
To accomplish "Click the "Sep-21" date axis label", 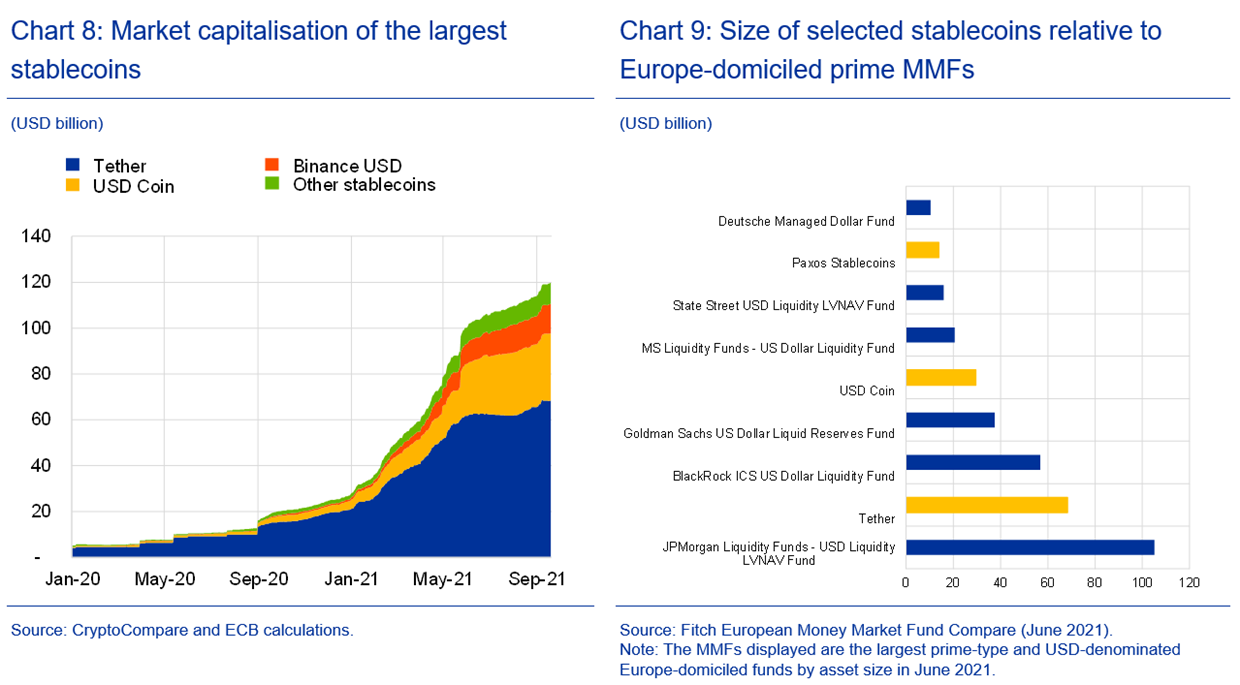I will pyautogui.click(x=537, y=579).
